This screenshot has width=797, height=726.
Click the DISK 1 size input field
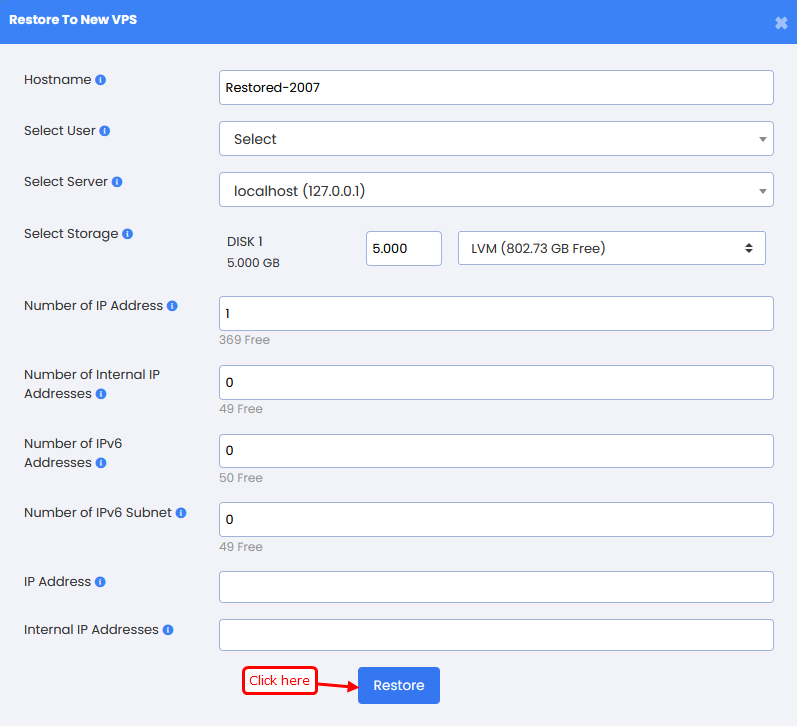[x=403, y=248]
